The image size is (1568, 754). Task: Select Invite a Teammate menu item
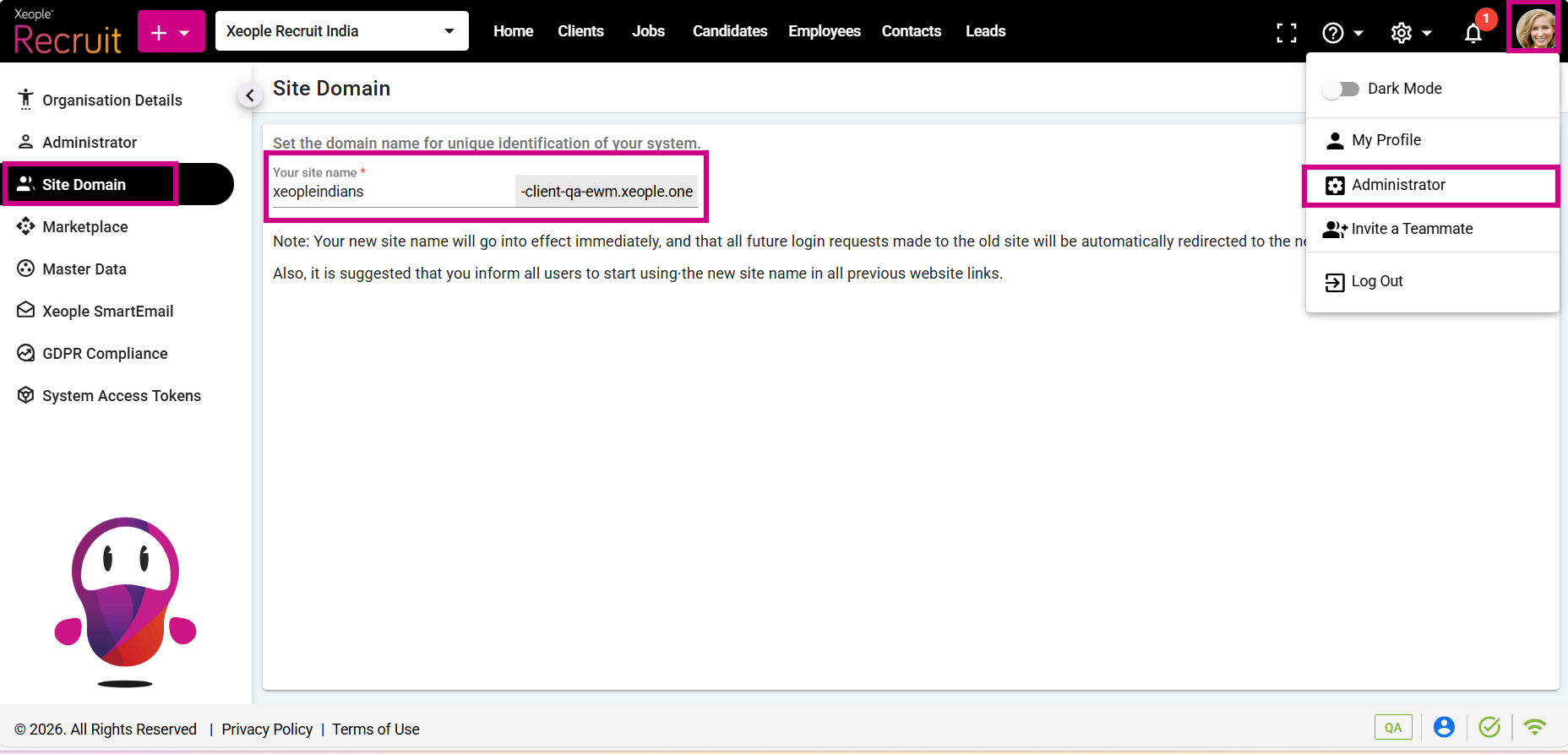(1411, 229)
